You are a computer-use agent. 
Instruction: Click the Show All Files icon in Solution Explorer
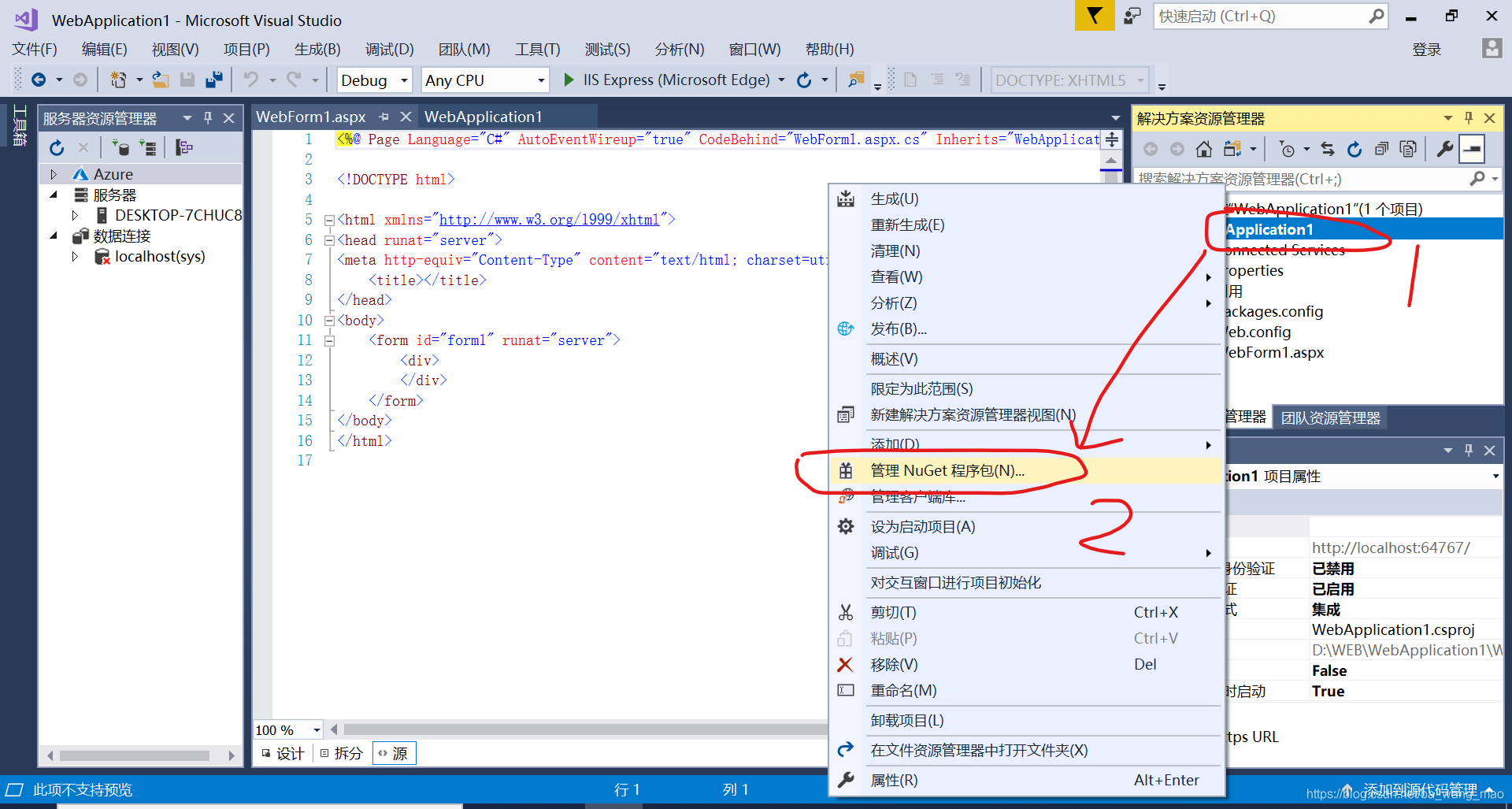(x=1408, y=149)
